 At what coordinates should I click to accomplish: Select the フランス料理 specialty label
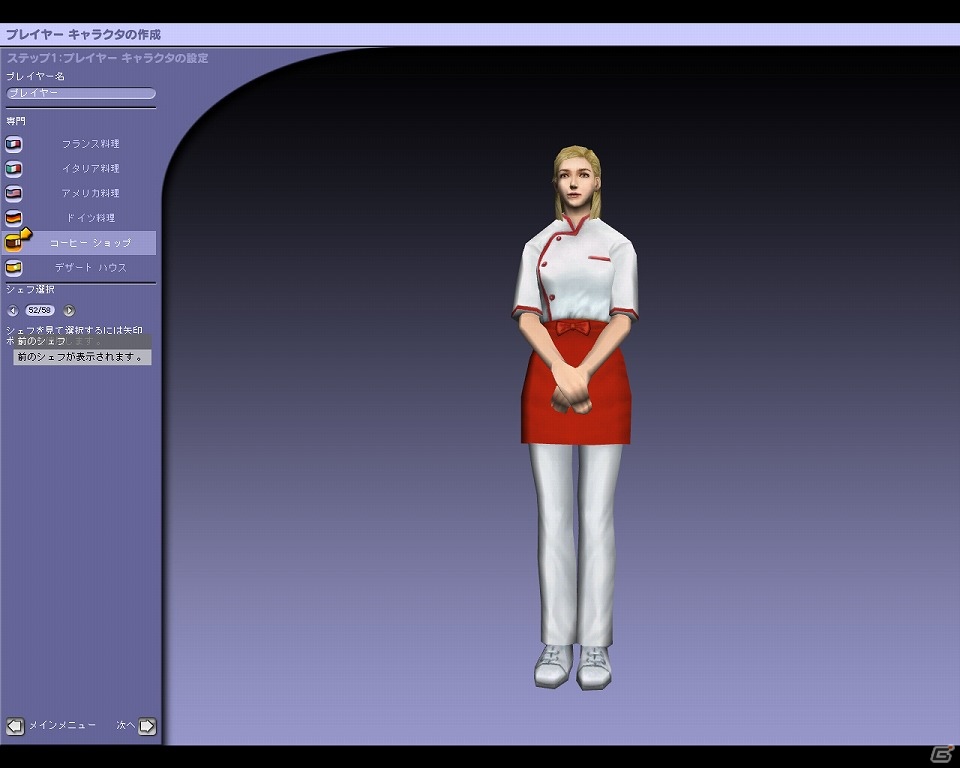[91, 144]
